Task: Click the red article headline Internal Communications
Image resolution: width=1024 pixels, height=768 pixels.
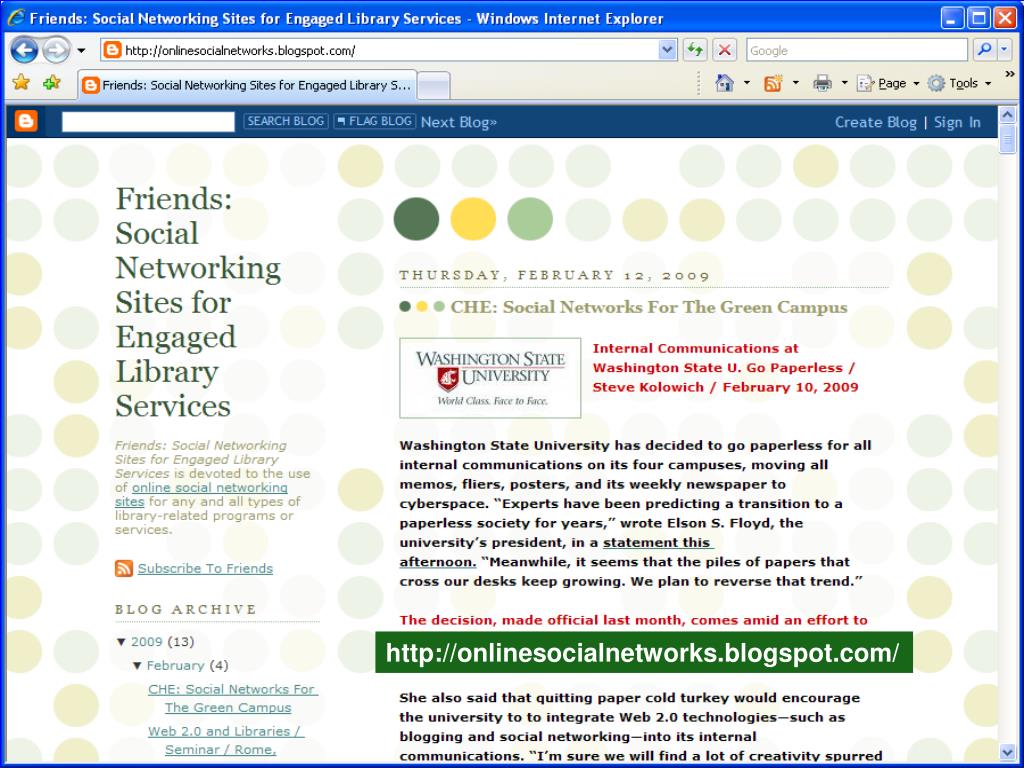Action: [726, 368]
